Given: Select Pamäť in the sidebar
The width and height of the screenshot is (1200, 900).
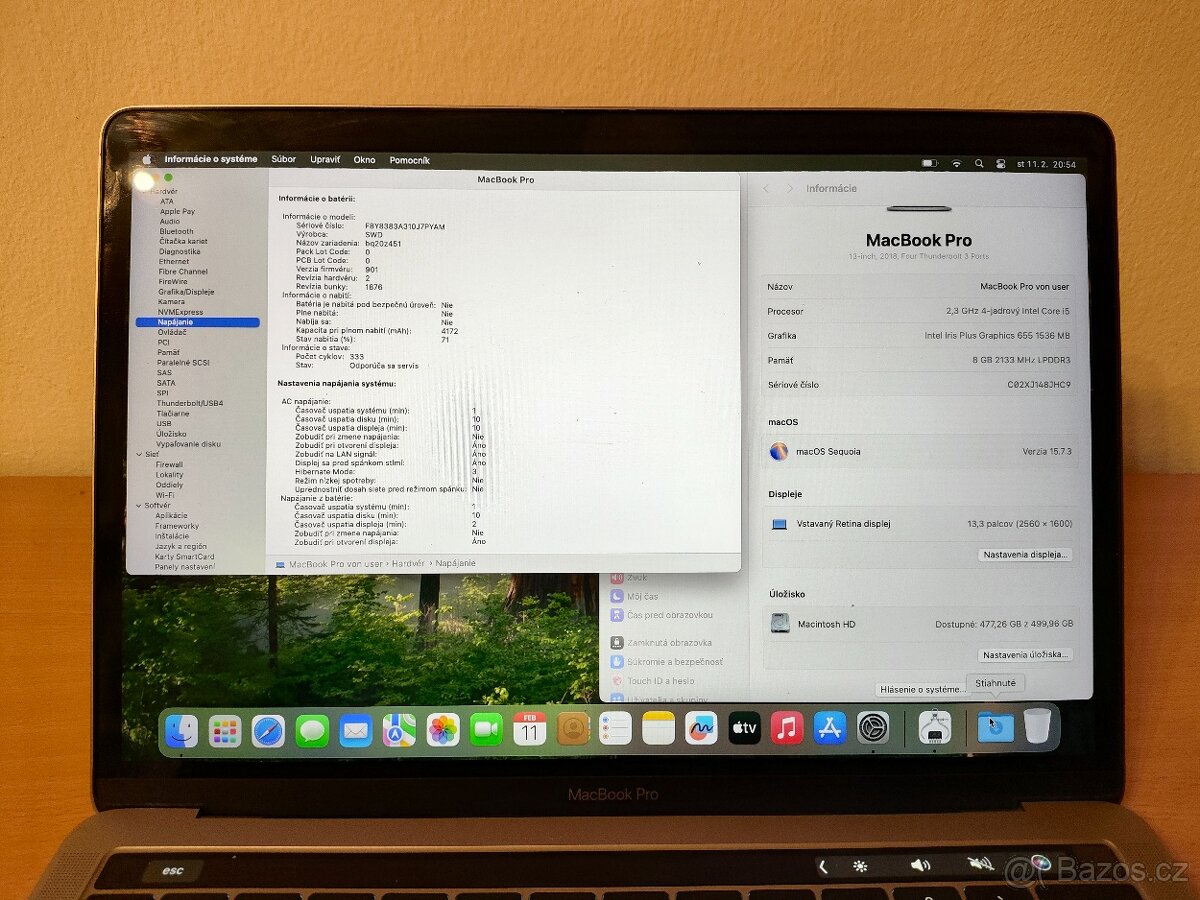Looking at the screenshot, I should [x=168, y=352].
